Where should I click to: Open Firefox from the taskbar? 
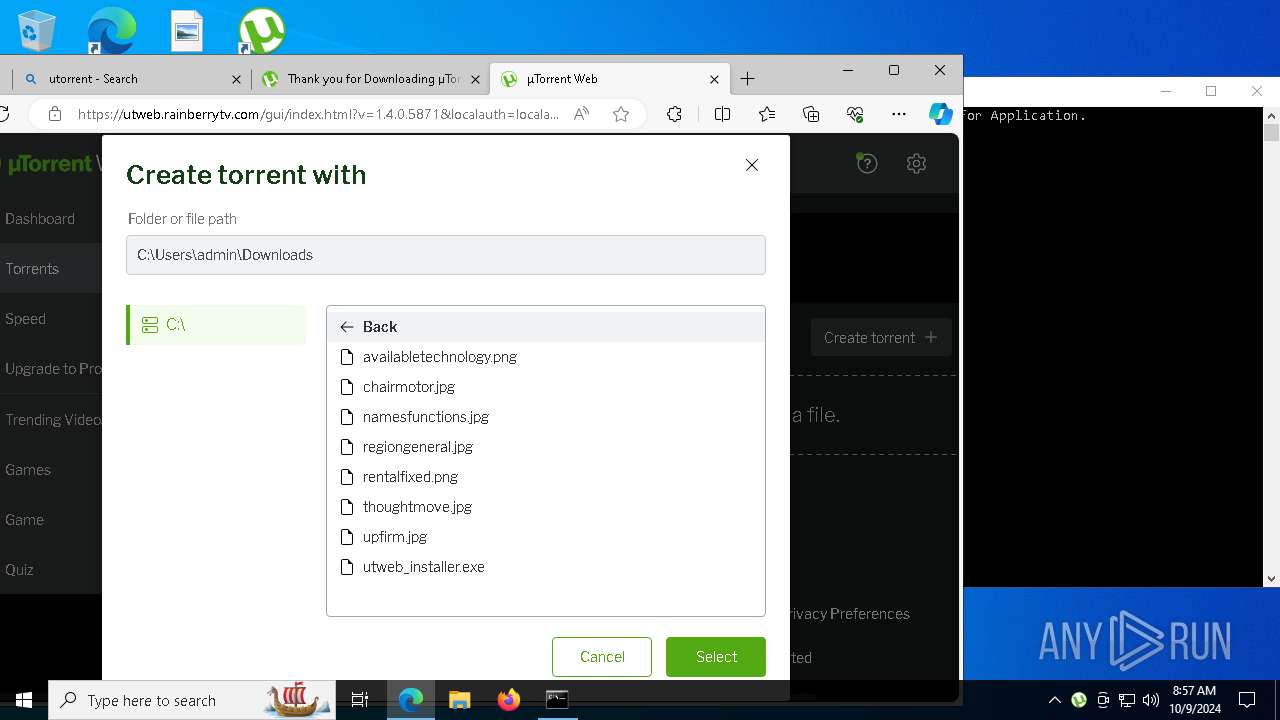[509, 700]
